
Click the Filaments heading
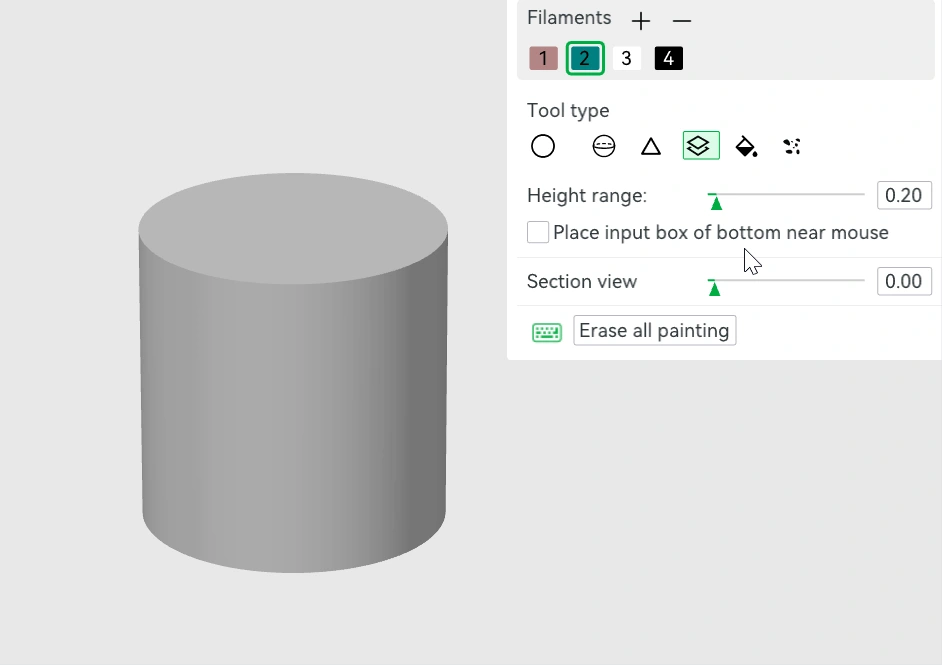(569, 18)
